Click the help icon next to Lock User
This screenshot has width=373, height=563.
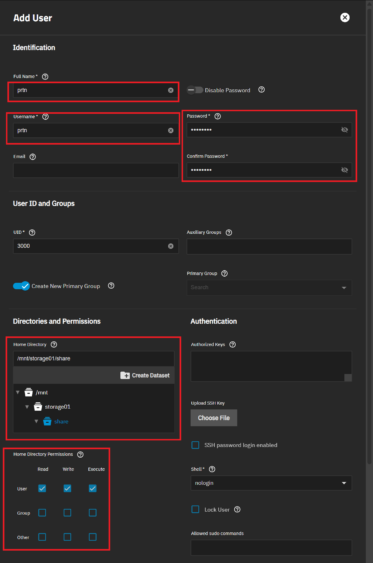pos(237,510)
